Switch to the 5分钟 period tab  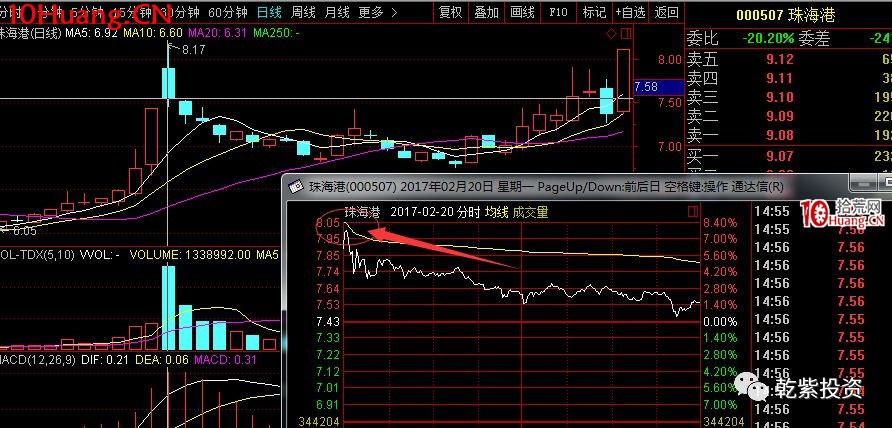click(x=88, y=11)
